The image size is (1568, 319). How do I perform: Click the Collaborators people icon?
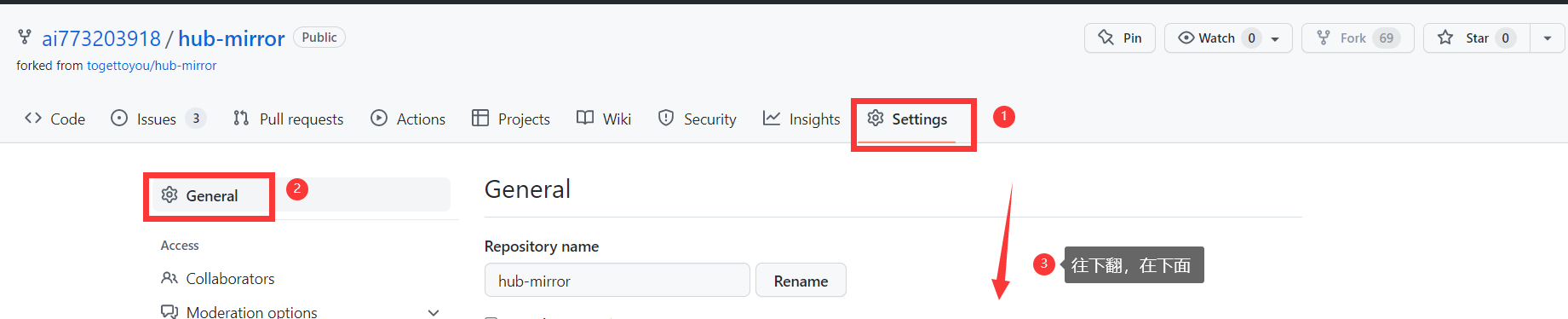[169, 278]
